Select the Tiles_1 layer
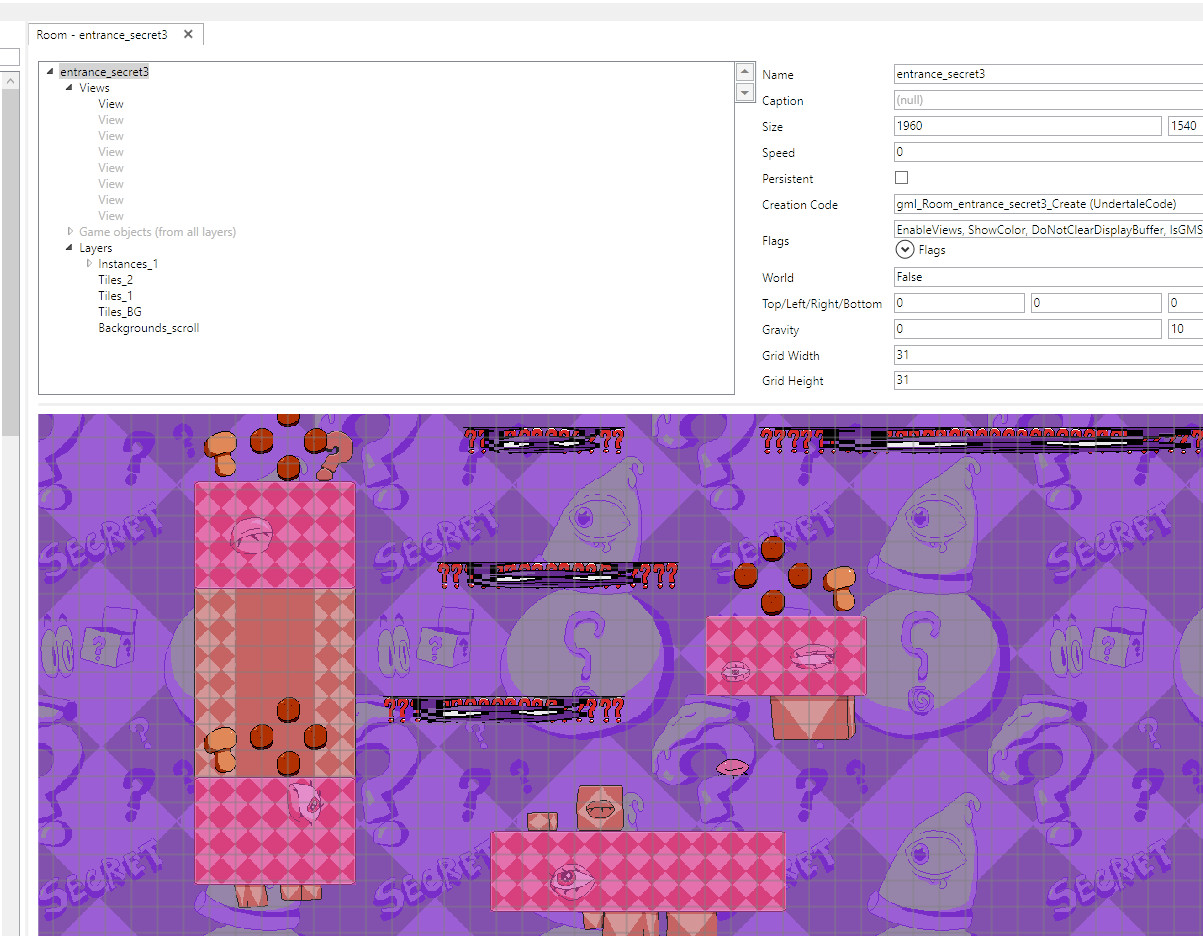The image size is (1203, 936). [x=113, y=295]
